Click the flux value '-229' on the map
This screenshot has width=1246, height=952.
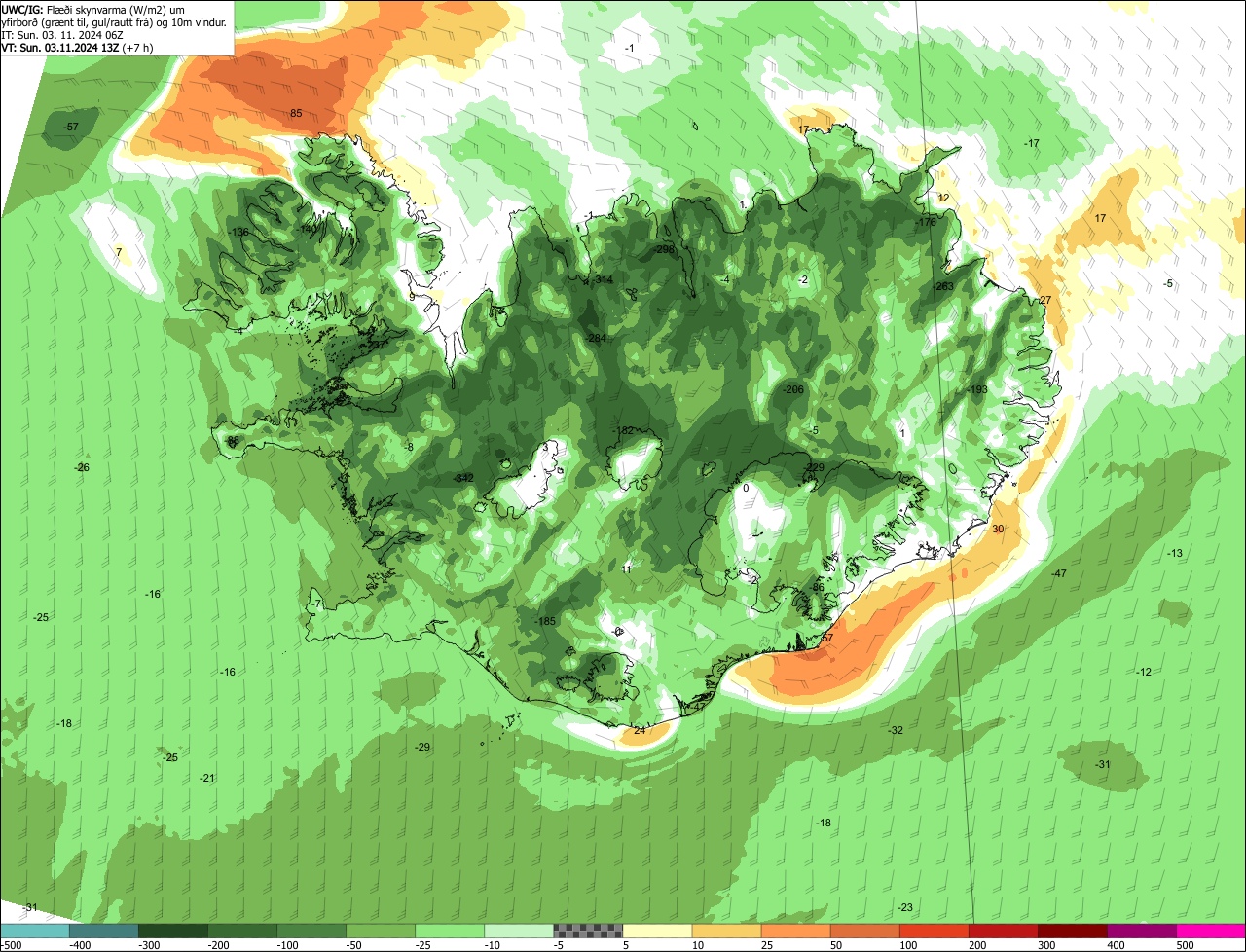click(815, 468)
